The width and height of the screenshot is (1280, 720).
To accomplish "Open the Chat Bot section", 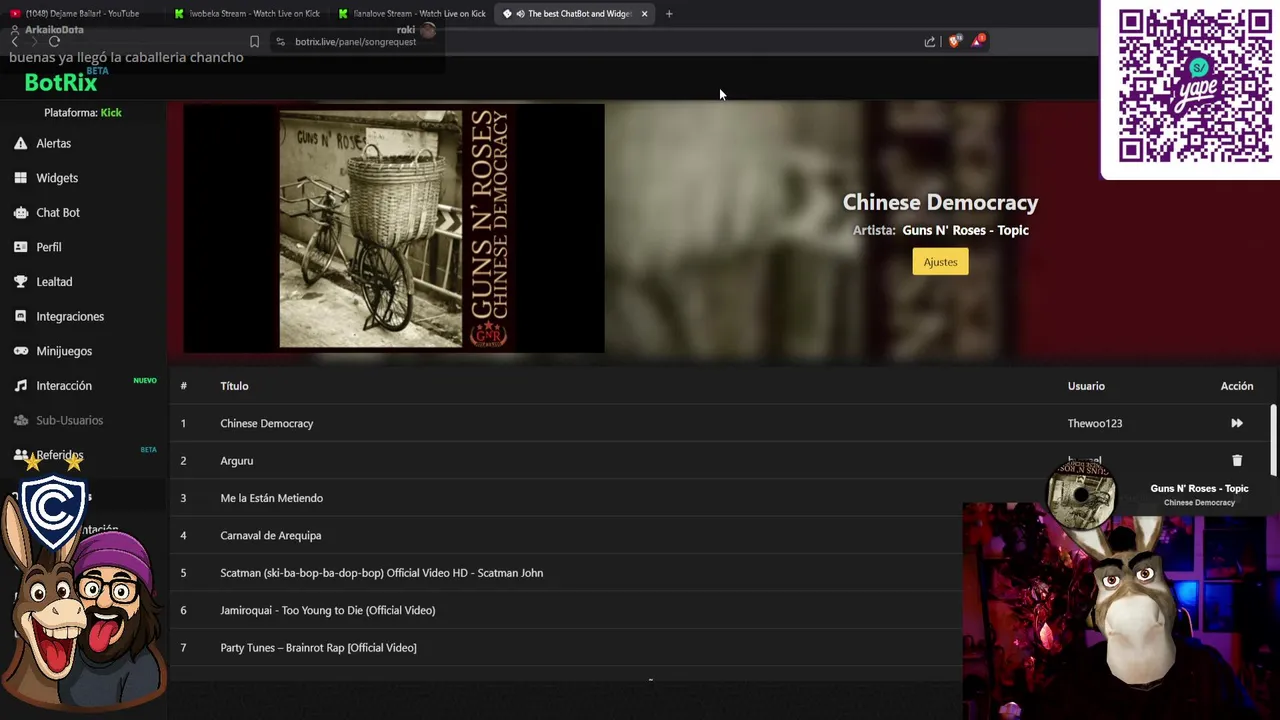I will [58, 212].
